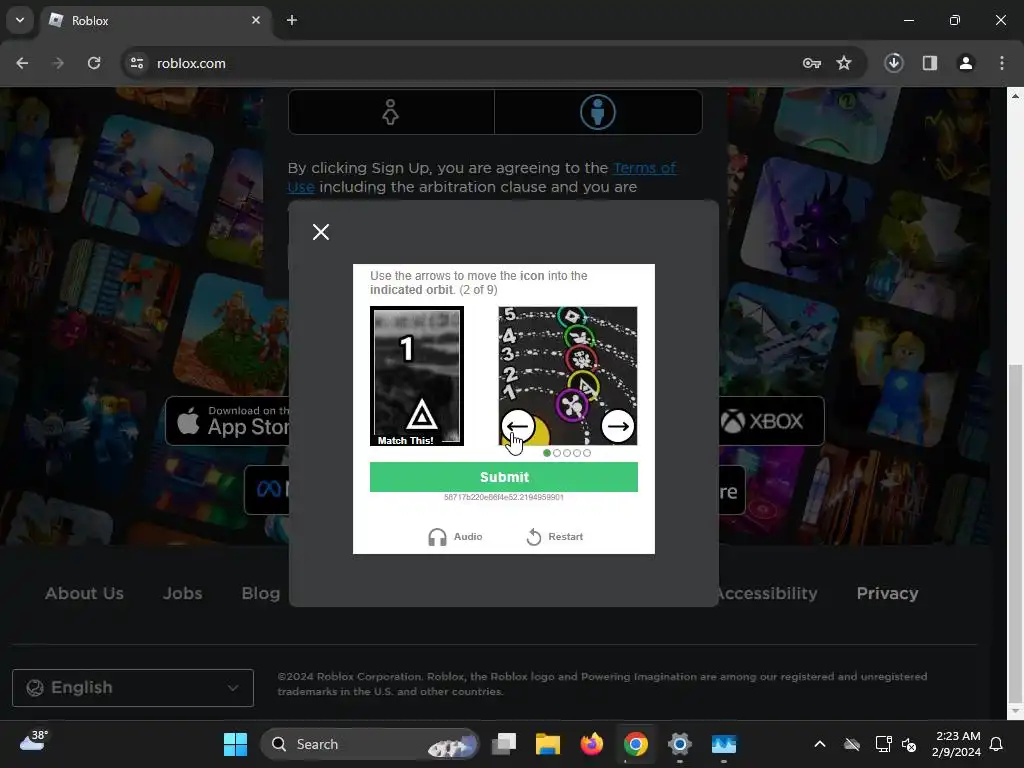Click the muted volume tray icon
Viewport: 1024px width, 768px height.
[908, 744]
